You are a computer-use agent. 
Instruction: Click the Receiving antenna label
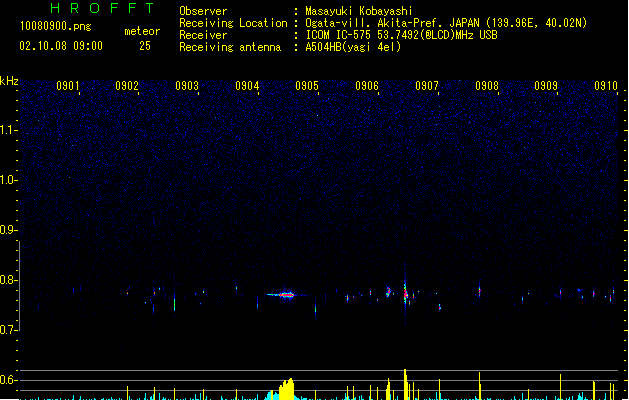tap(230, 47)
